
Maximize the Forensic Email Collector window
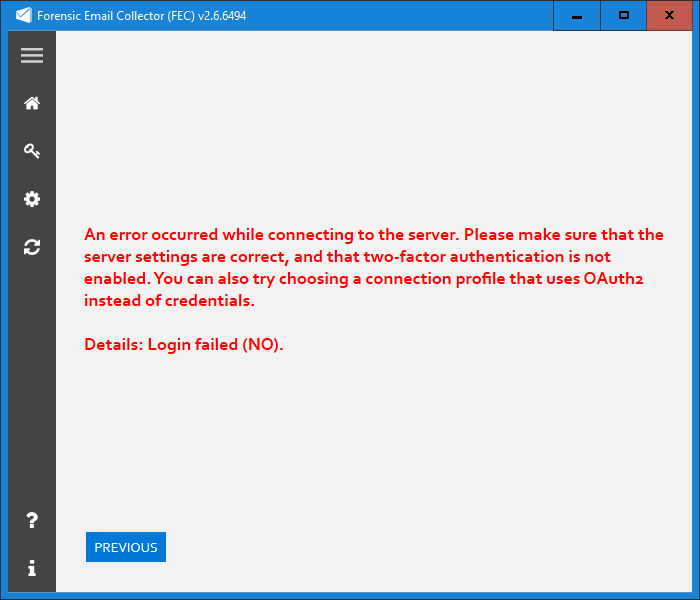[x=624, y=16]
